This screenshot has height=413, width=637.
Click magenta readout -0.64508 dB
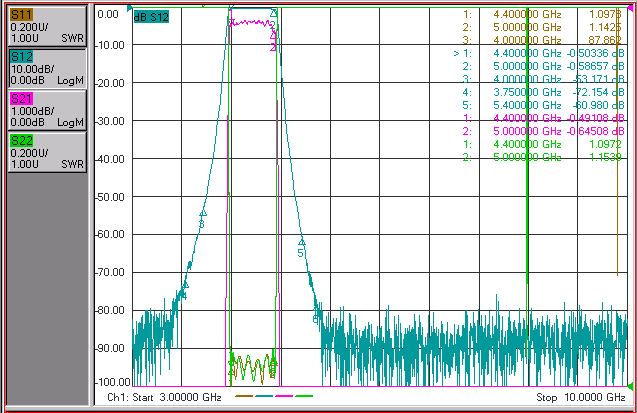[596, 131]
